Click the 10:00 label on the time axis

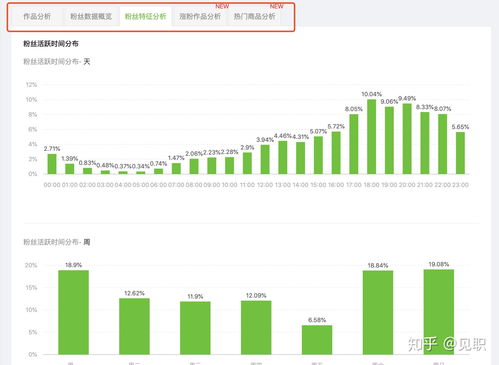229,185
